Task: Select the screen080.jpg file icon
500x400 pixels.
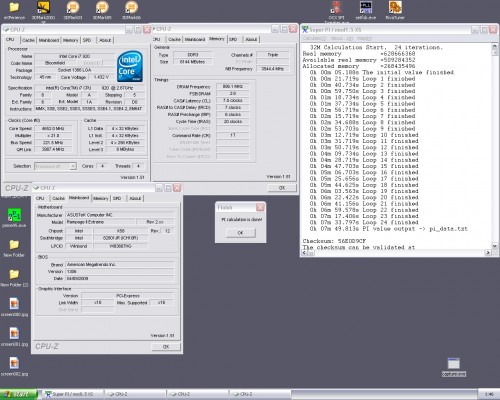Action: point(14,307)
